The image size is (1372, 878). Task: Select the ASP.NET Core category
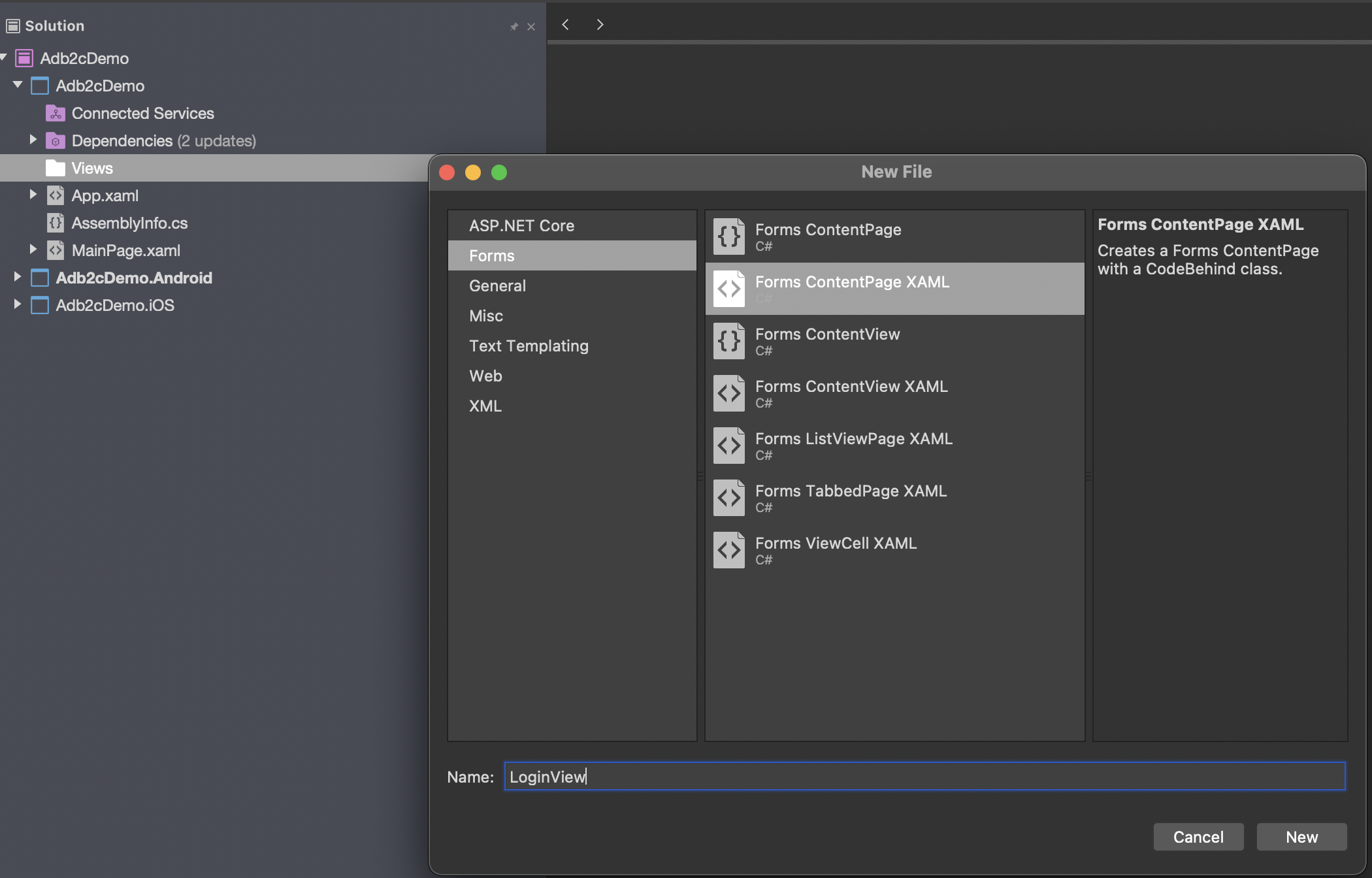521,225
